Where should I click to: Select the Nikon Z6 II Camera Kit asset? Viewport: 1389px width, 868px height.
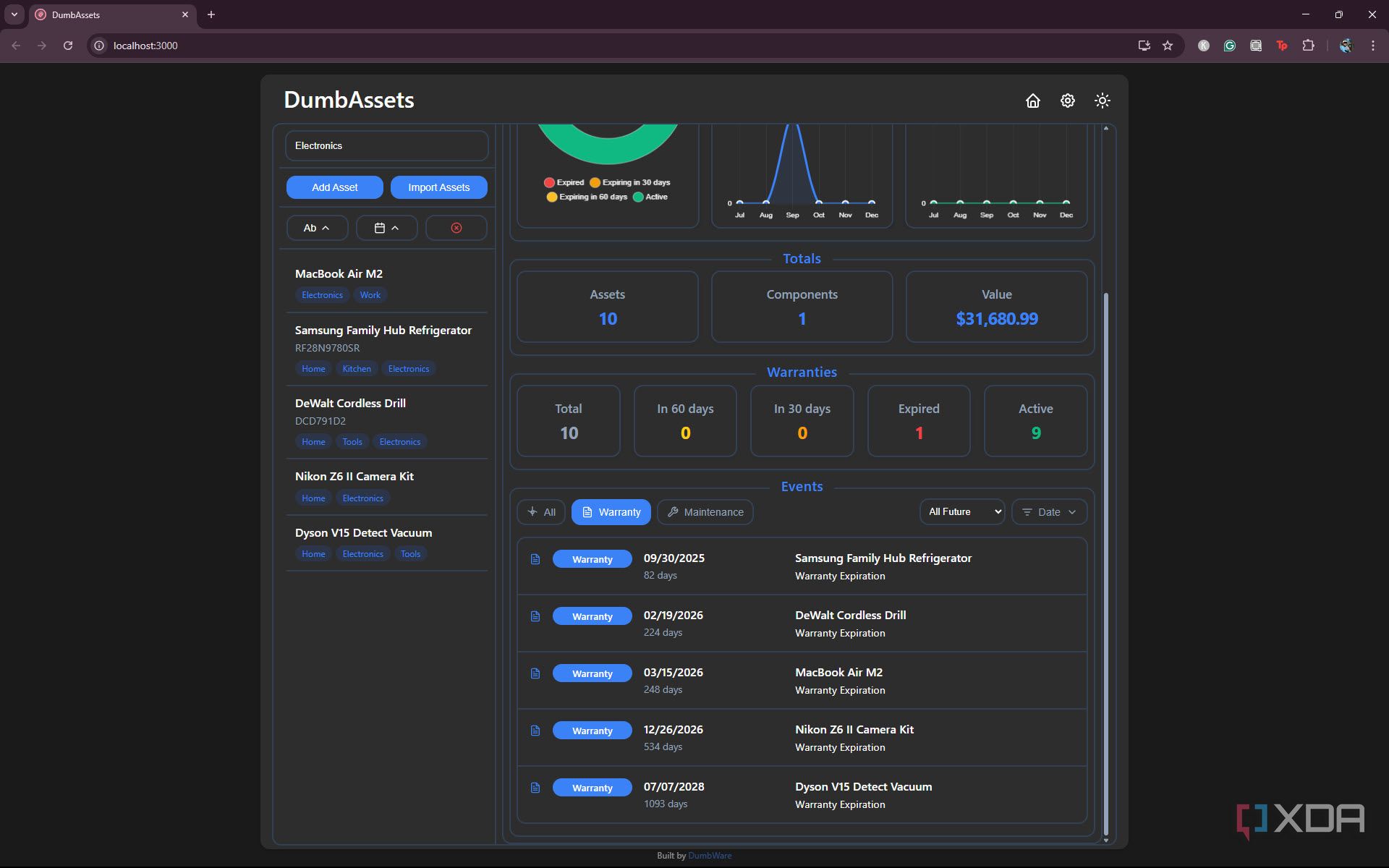click(386, 486)
